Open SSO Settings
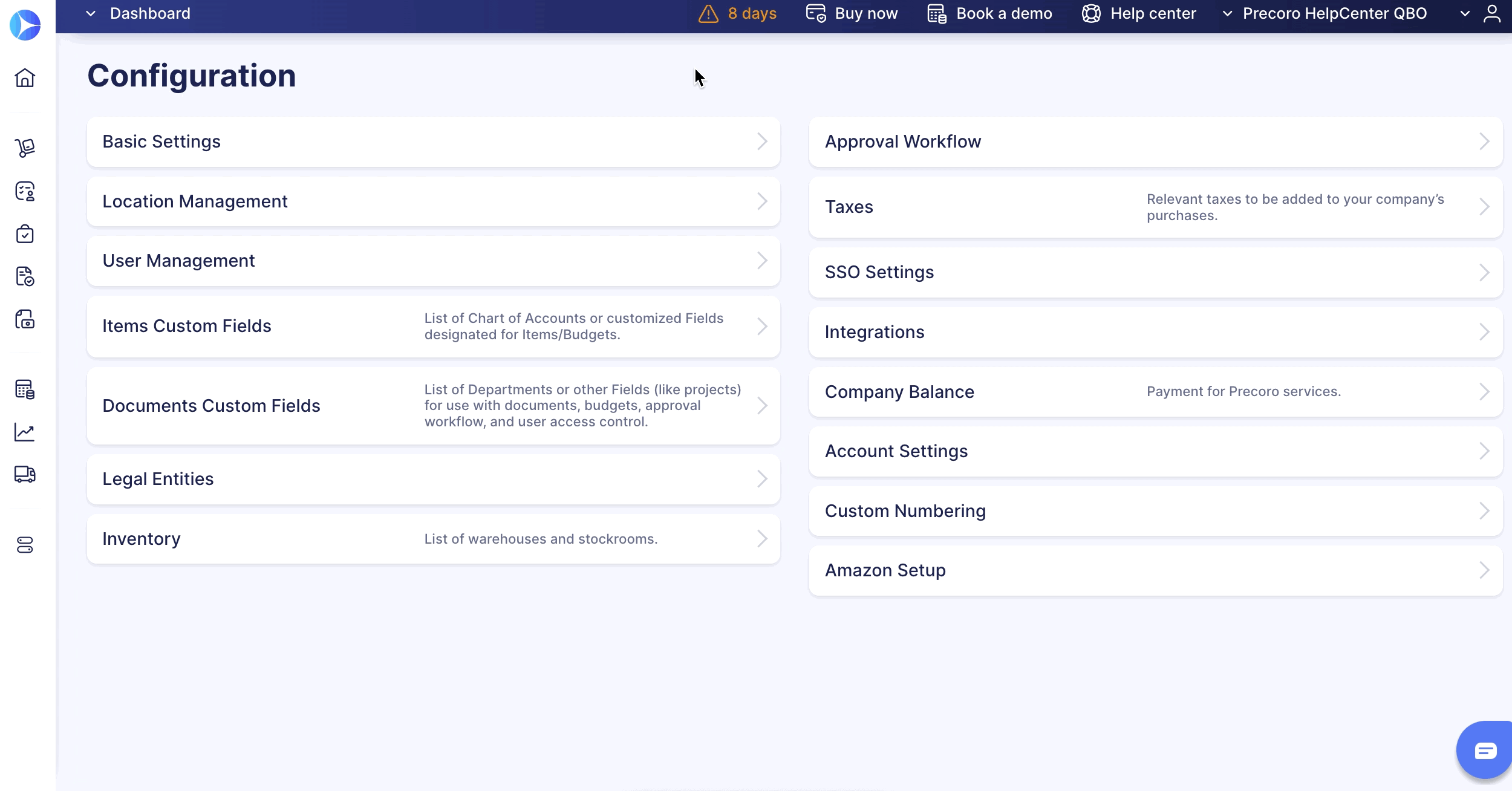 click(1156, 273)
